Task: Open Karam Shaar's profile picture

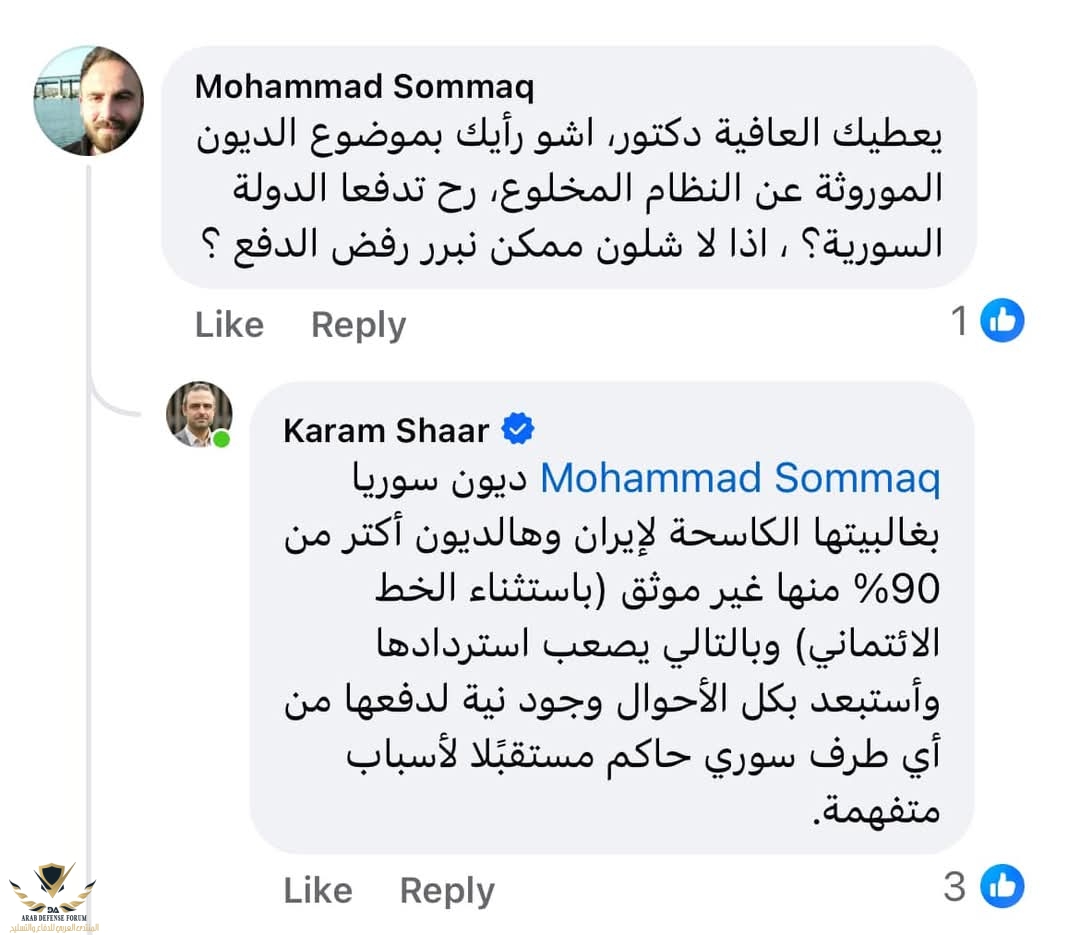Action: pos(199,414)
